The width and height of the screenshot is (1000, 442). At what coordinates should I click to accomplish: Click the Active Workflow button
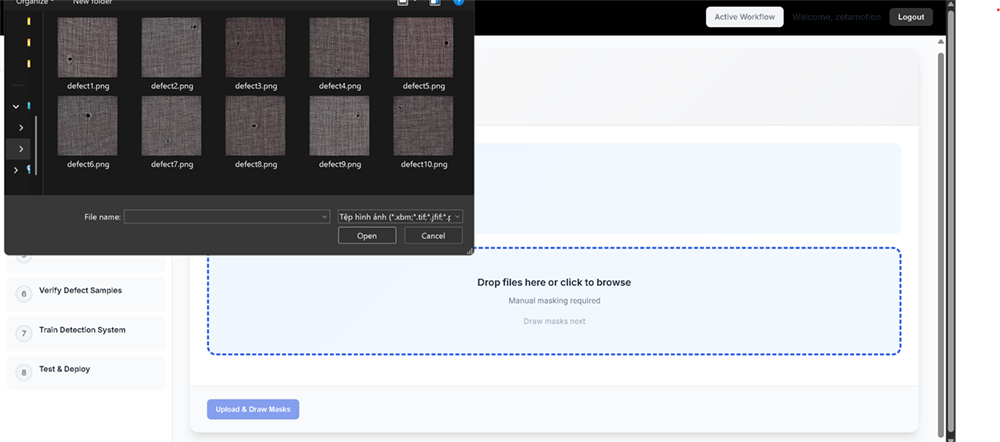coord(744,17)
